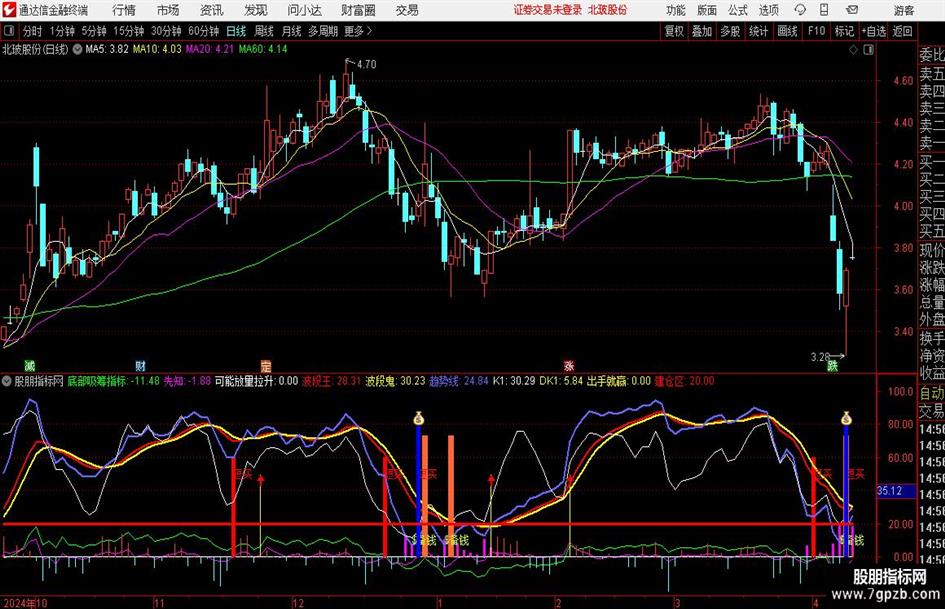This screenshot has width=945, height=609.
Task: Open the 财富圈 menu
Action: tap(358, 10)
